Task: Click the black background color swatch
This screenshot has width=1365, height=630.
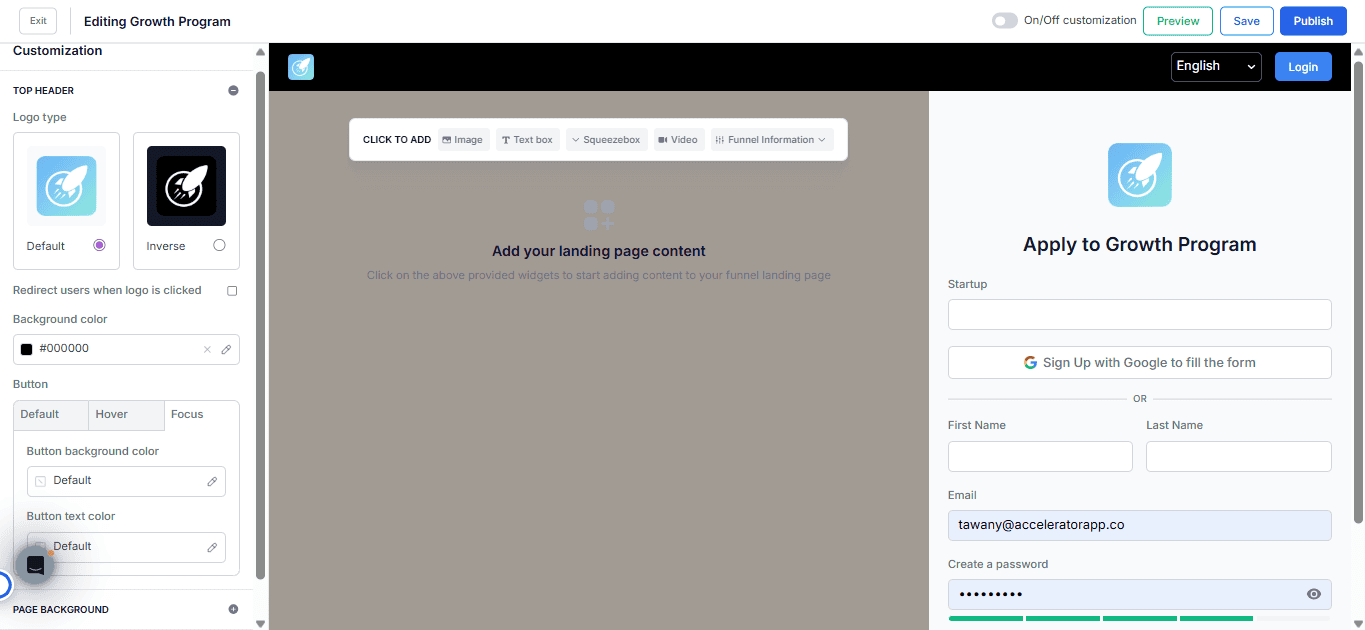Action: [27, 349]
